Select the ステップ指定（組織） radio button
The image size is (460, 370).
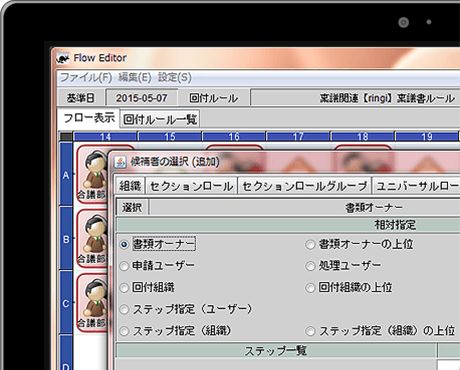tap(124, 331)
